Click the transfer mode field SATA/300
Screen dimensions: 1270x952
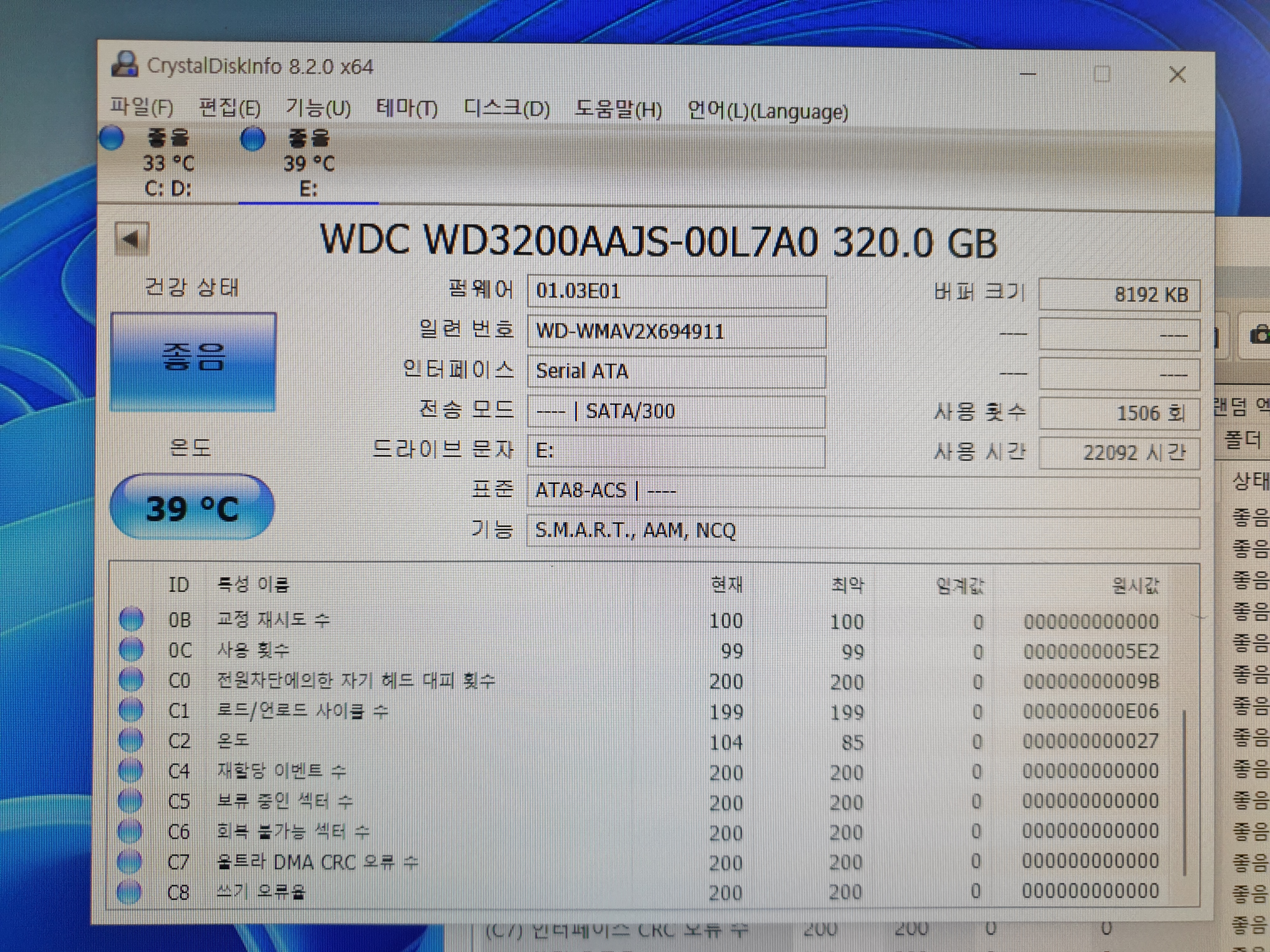[676, 411]
